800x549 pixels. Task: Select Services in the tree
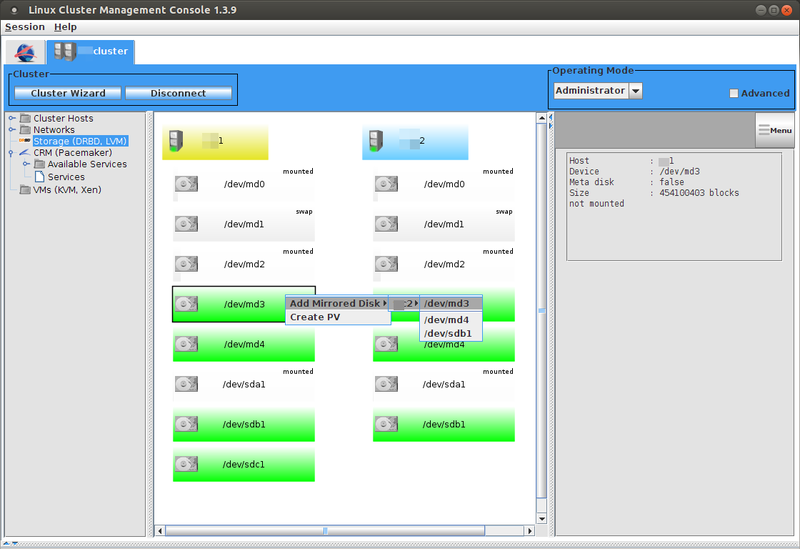pos(66,177)
